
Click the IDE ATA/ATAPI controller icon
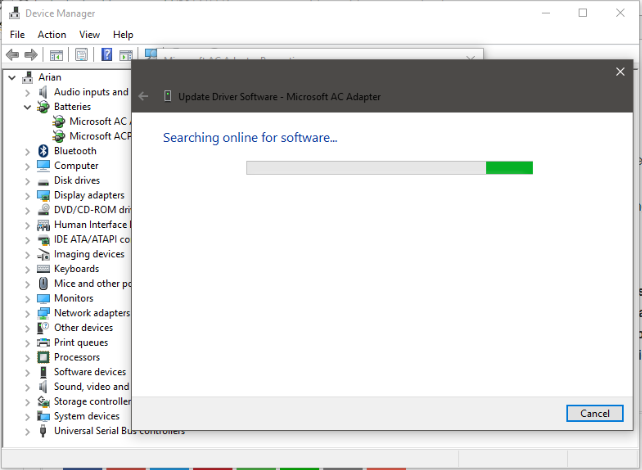43,240
